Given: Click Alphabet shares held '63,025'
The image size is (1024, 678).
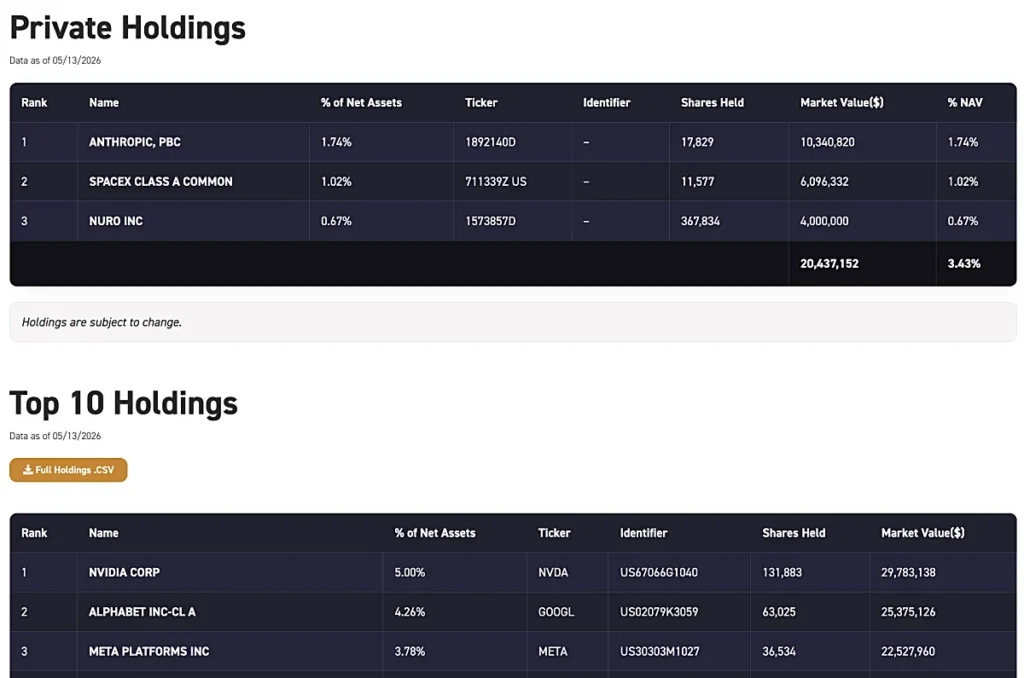Looking at the screenshot, I should click(779, 612).
